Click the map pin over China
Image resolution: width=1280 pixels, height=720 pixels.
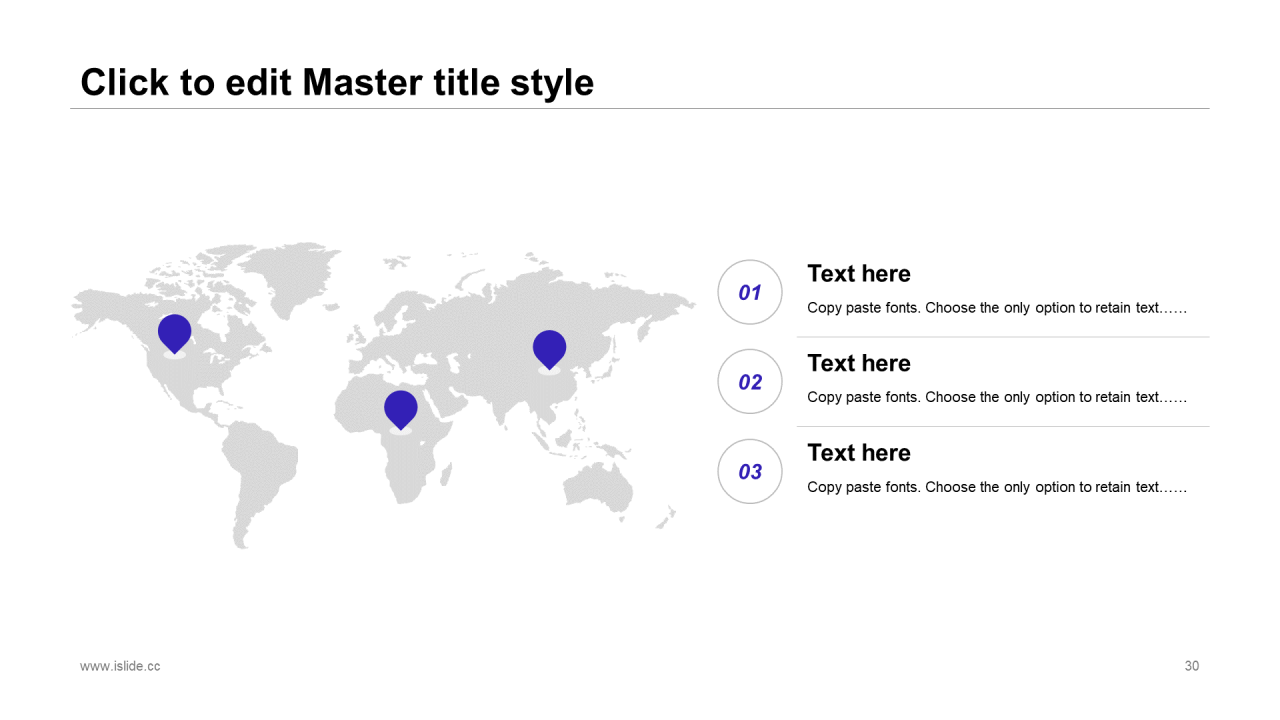point(549,348)
